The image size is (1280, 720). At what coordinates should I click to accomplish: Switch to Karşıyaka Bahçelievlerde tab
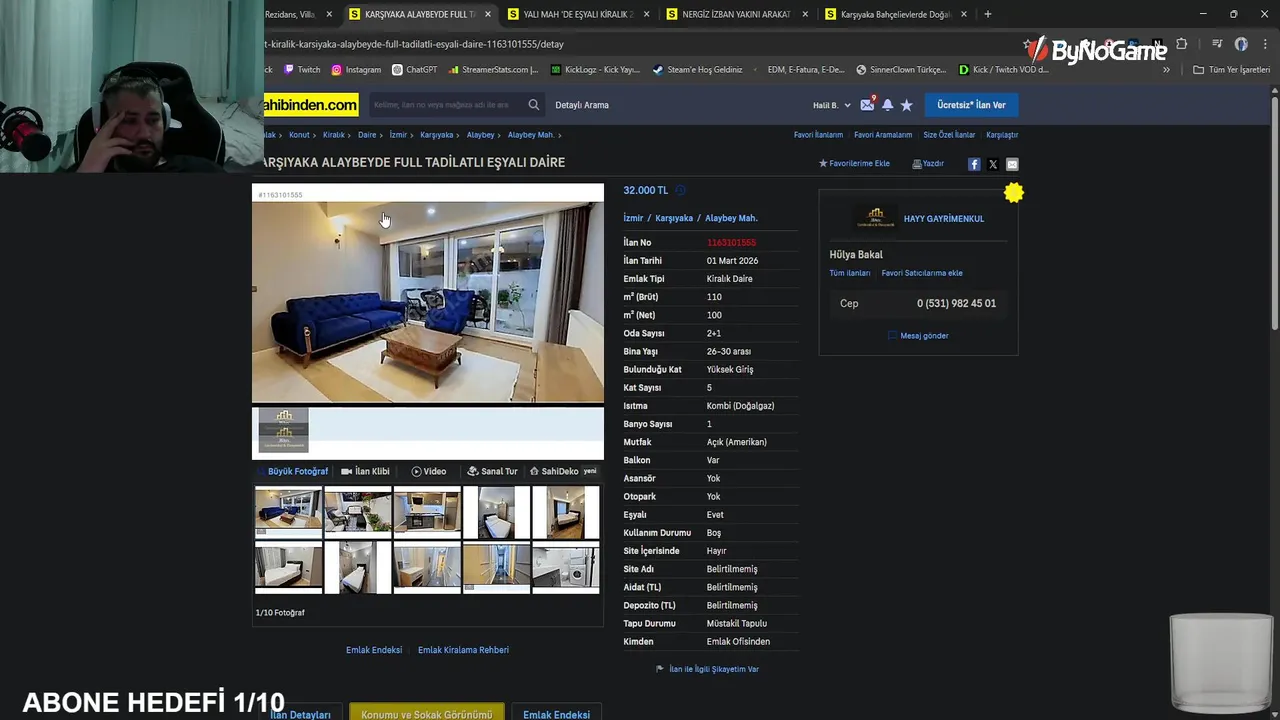click(x=895, y=14)
